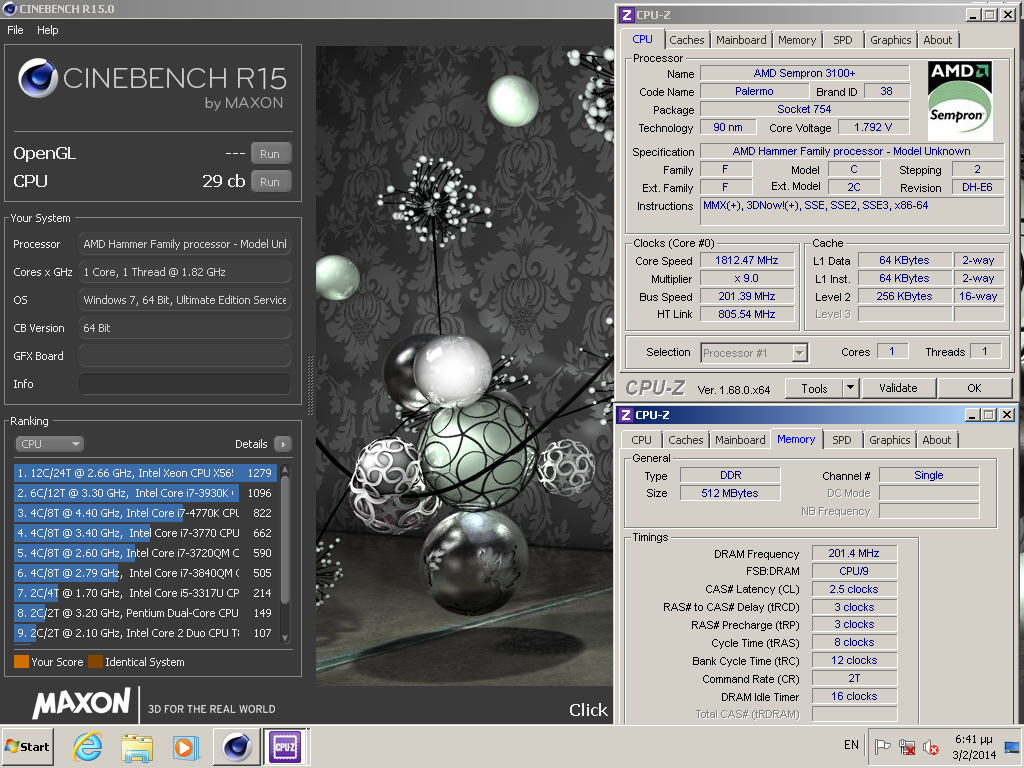Select Caches tab in lower CPU-Z window

tap(686, 440)
